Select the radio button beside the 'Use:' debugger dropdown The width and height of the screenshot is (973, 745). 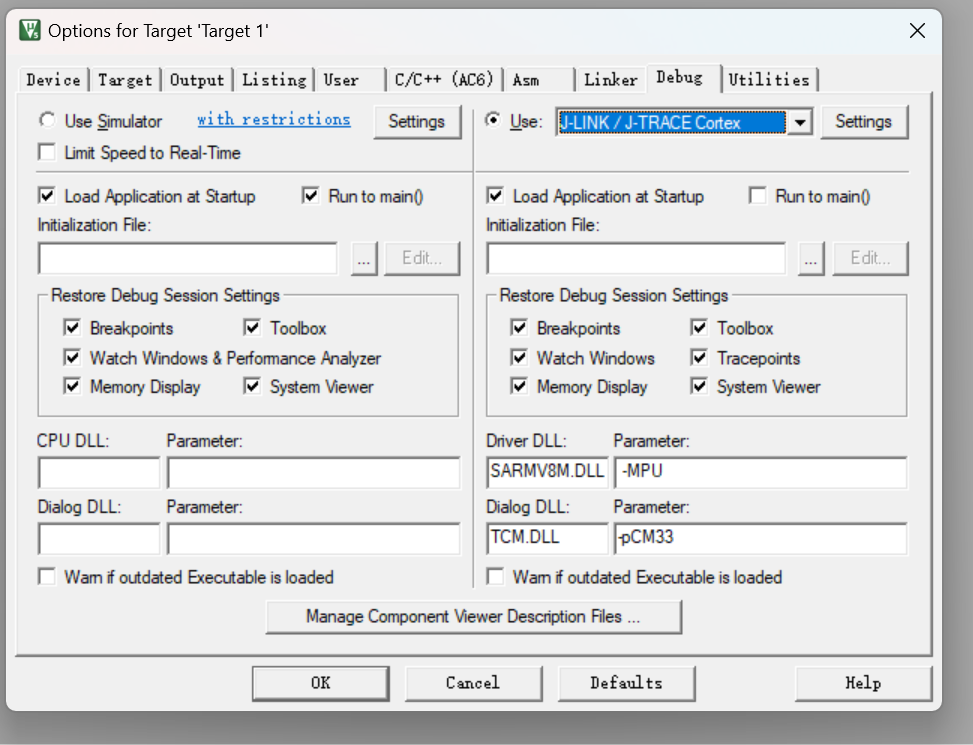tap(493, 120)
